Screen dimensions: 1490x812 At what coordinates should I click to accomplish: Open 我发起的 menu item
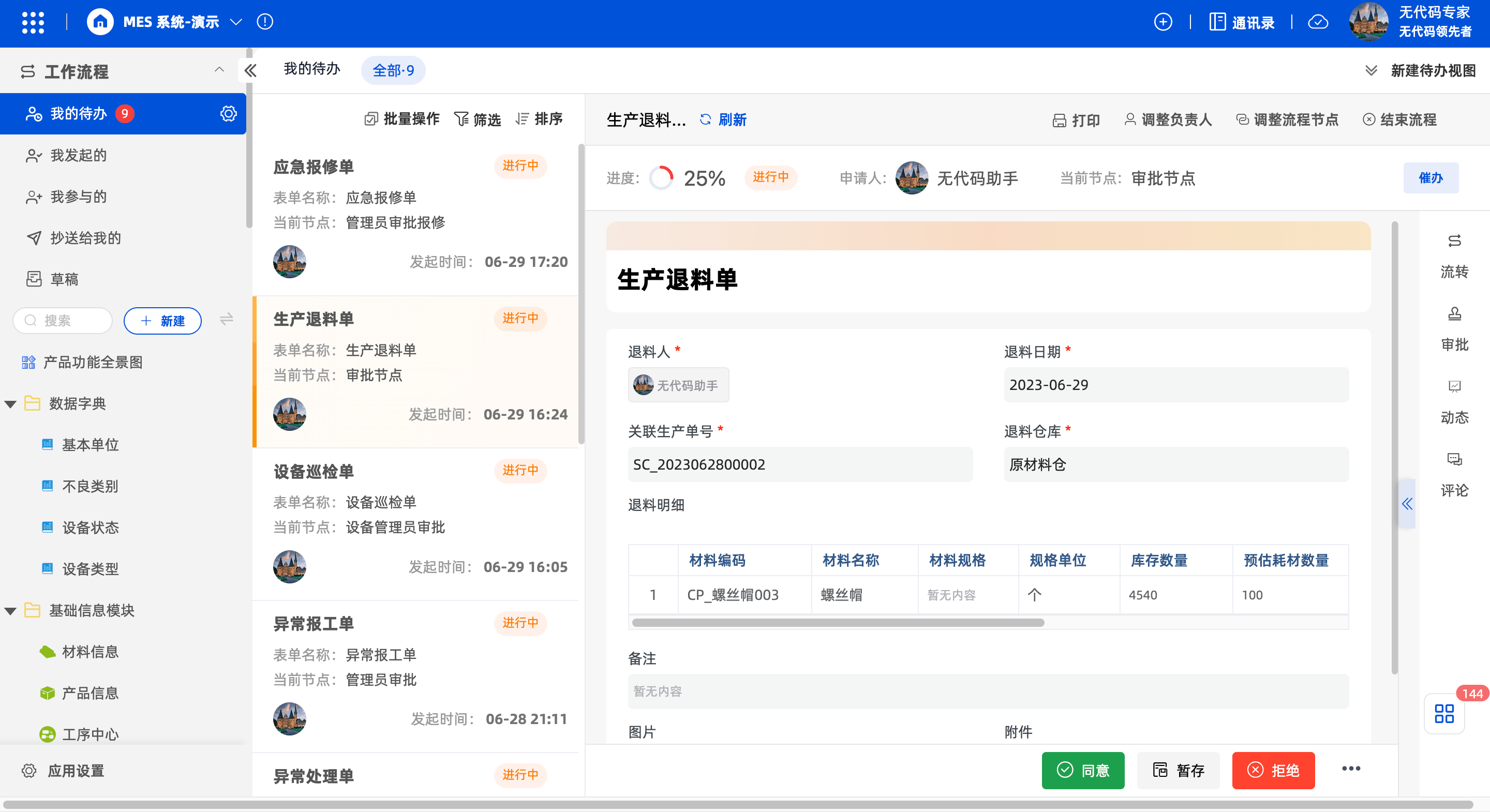(79, 155)
